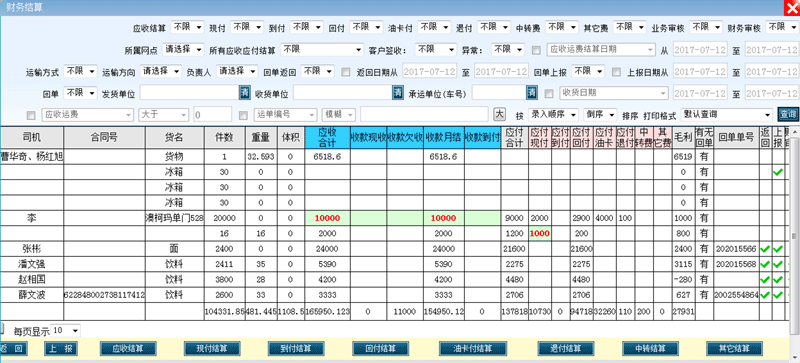Open the 应收结算 dropdown
Screen dimensions: 800x363
[x=187, y=27]
